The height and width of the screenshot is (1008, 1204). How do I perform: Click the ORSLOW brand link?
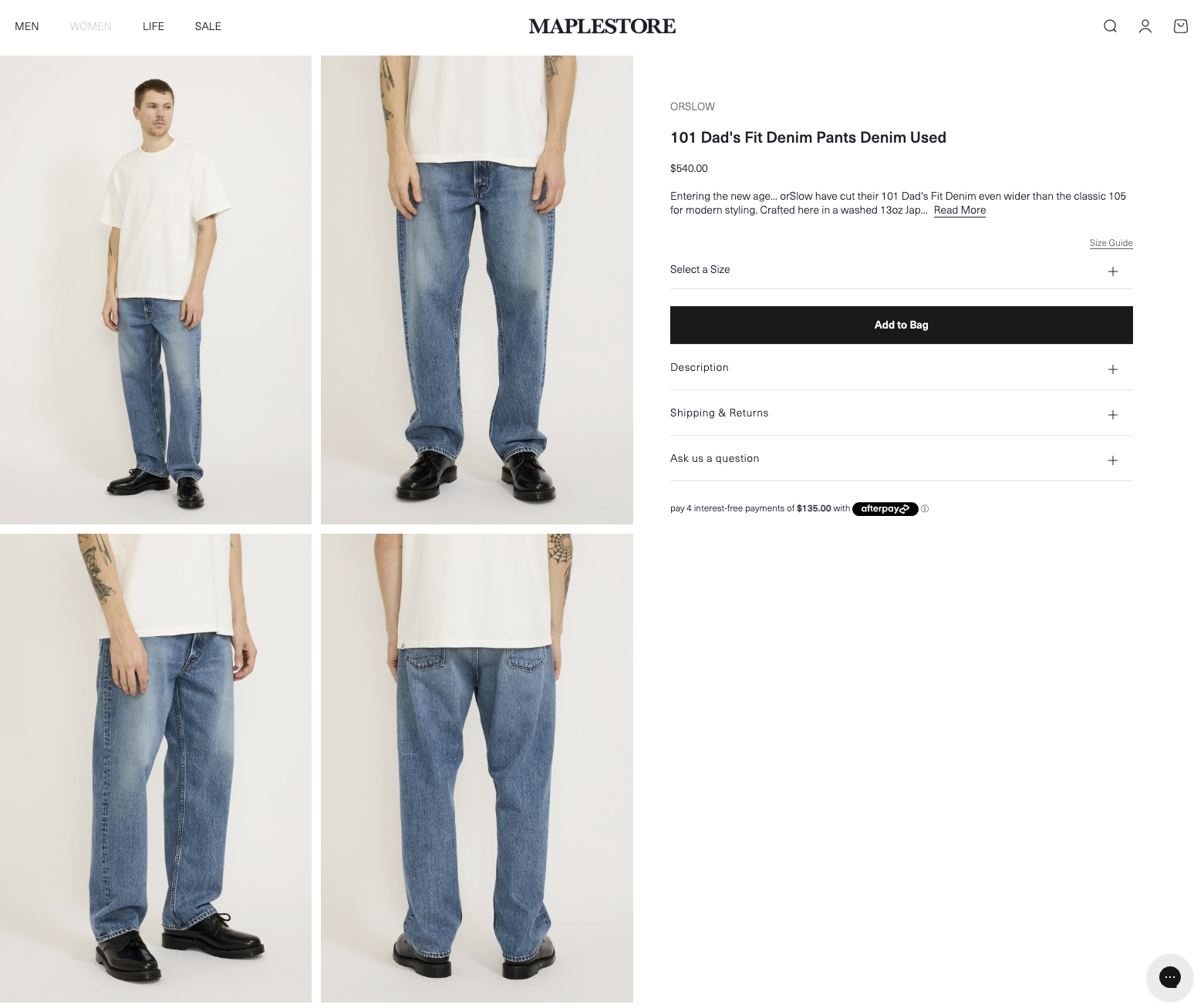tap(693, 106)
